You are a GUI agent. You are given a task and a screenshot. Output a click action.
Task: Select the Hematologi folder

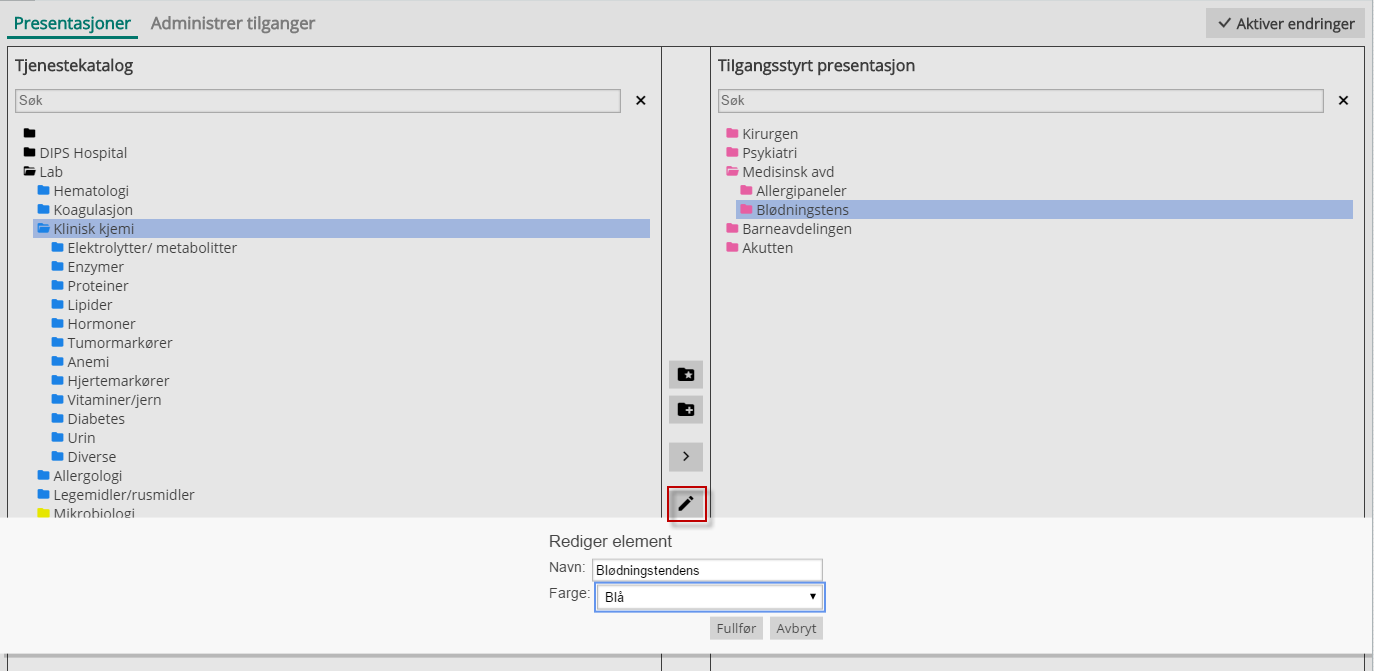tap(91, 191)
